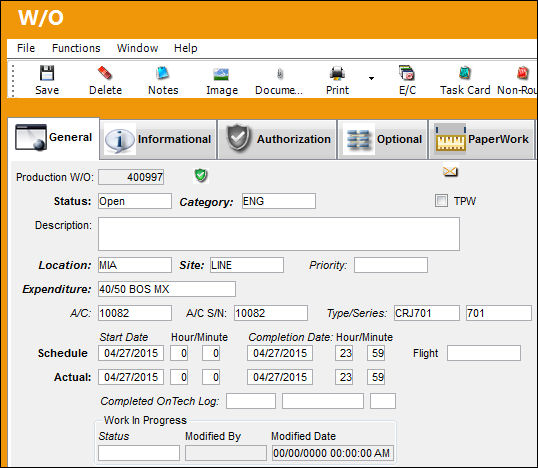The height and width of the screenshot is (468, 538).
Task: Open the File menu
Action: (26, 48)
